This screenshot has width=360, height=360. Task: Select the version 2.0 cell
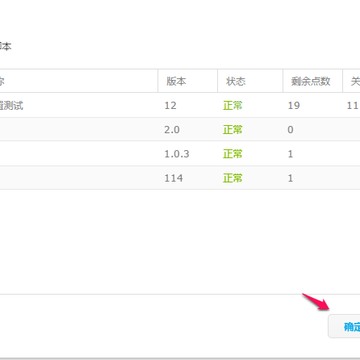pos(172,130)
